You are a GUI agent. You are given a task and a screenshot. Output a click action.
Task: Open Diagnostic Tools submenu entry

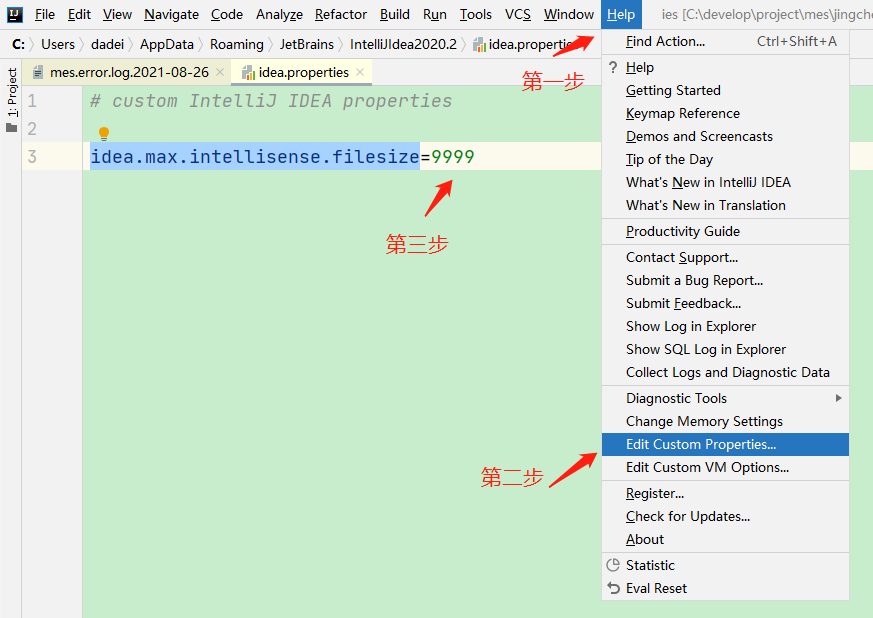pos(725,398)
